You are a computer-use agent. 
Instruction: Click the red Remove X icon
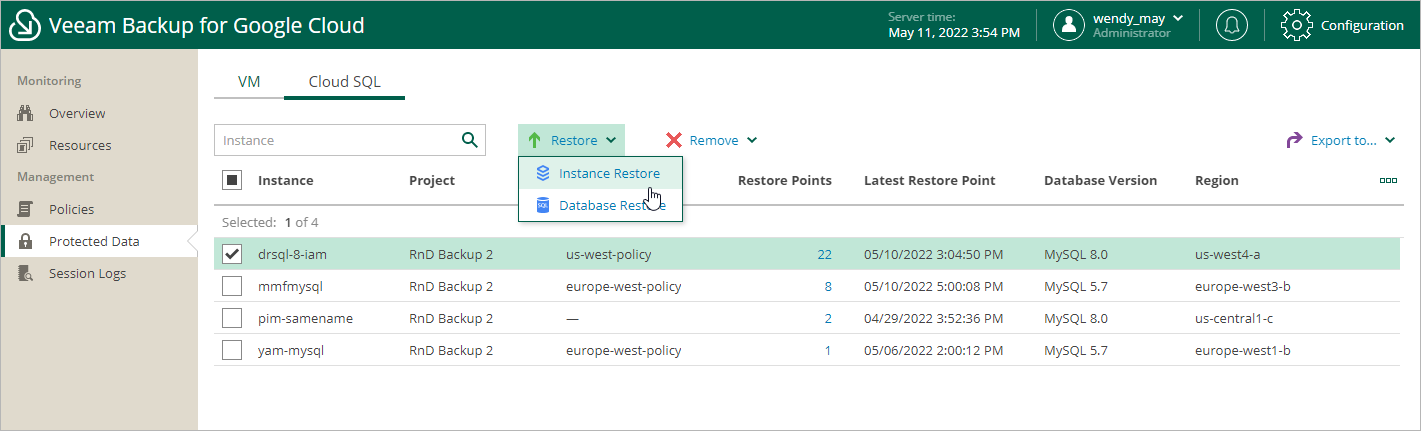674,140
